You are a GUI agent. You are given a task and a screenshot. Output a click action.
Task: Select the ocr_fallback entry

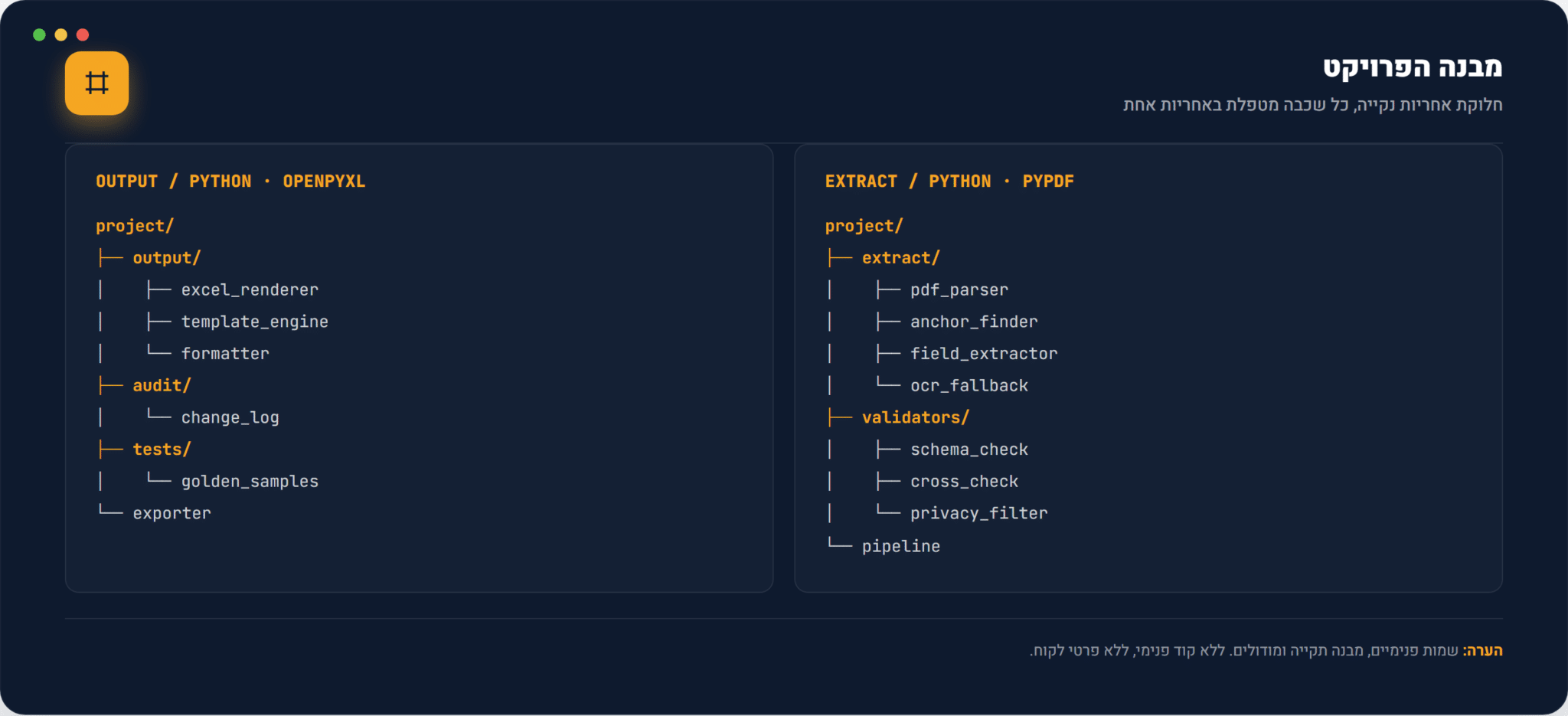point(969,386)
